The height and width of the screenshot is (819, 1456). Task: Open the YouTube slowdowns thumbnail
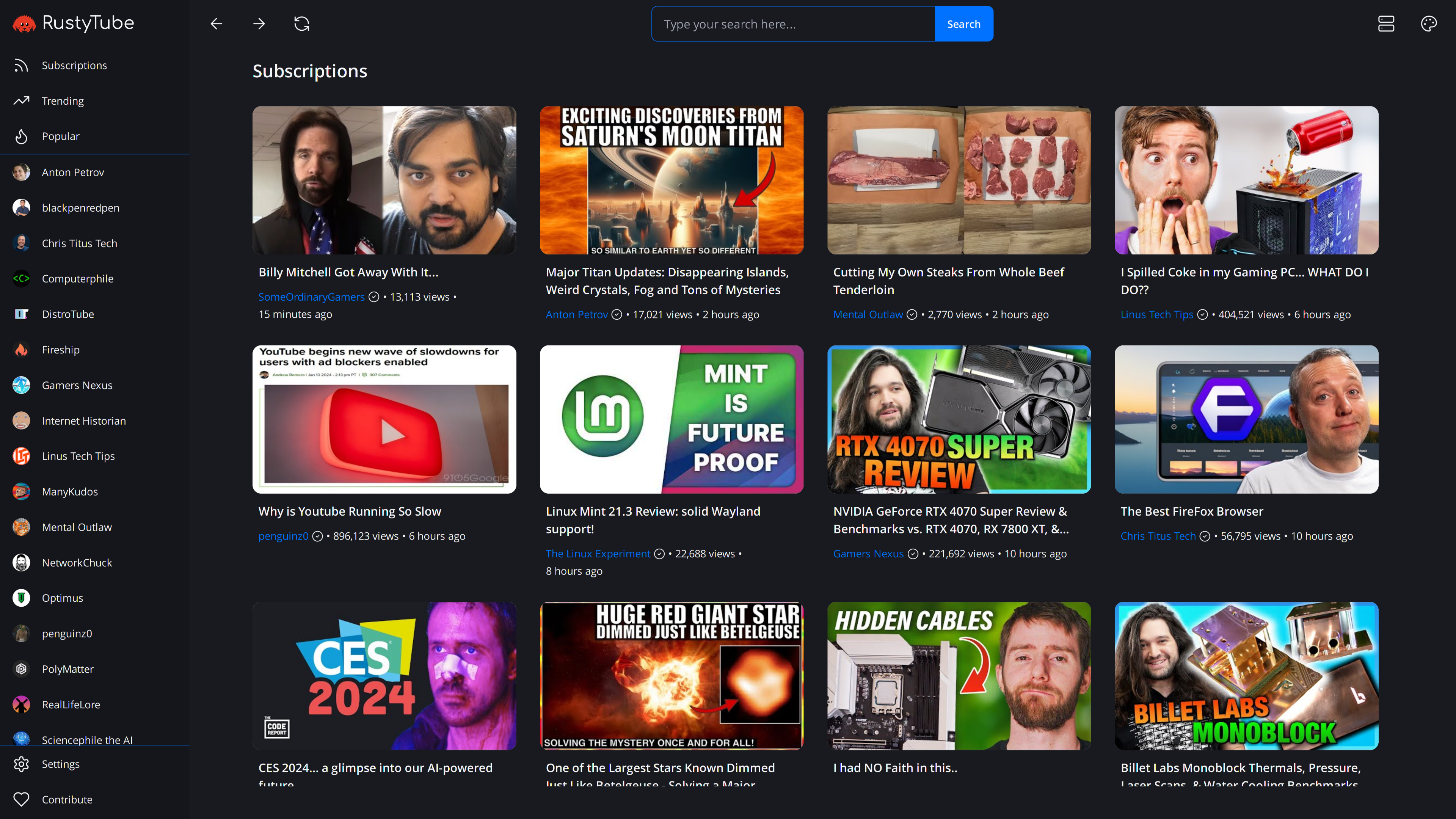(384, 419)
